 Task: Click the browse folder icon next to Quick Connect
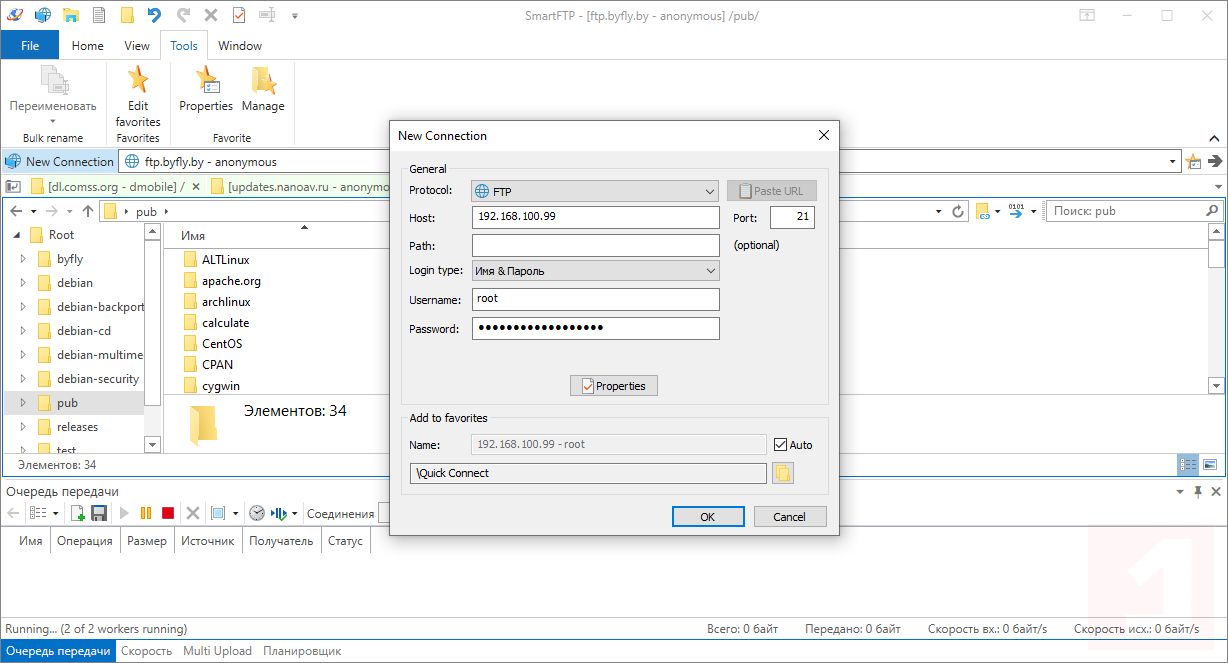(784, 473)
